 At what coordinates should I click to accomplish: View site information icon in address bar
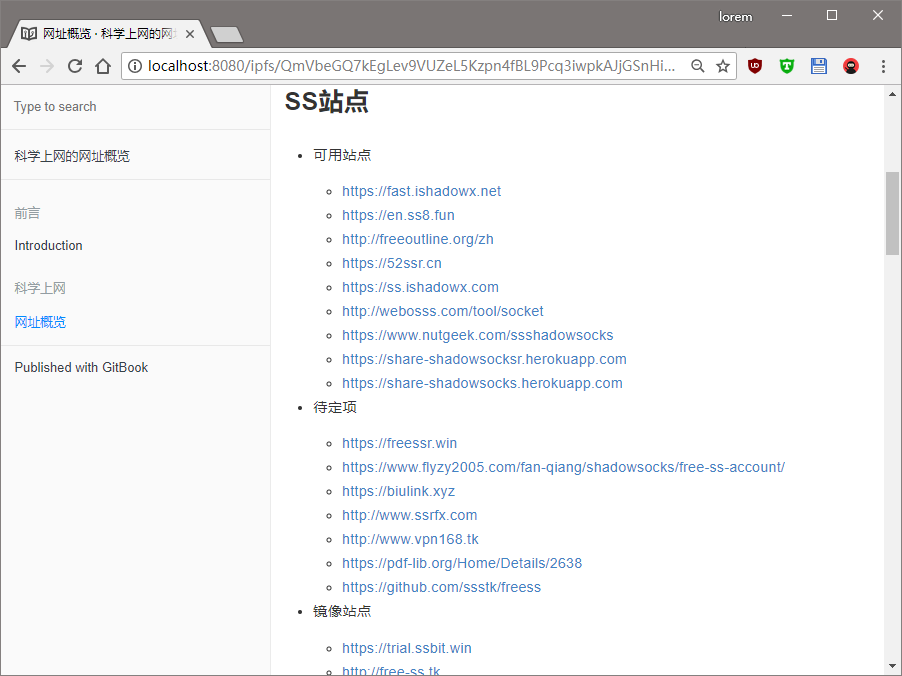point(135,66)
